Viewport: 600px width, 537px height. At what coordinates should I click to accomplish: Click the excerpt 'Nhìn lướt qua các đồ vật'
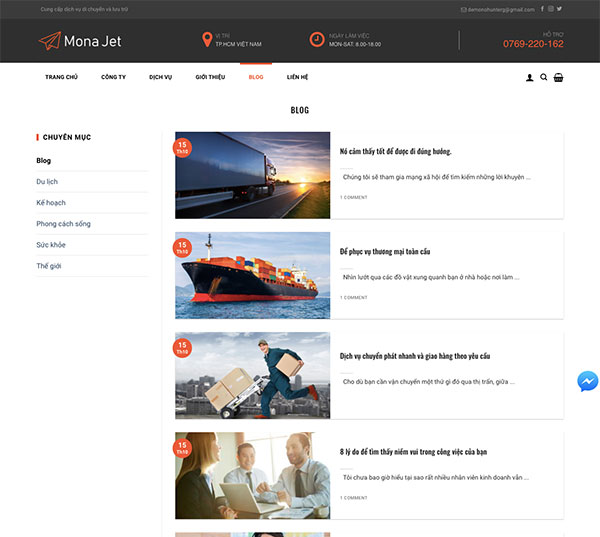coord(431,277)
